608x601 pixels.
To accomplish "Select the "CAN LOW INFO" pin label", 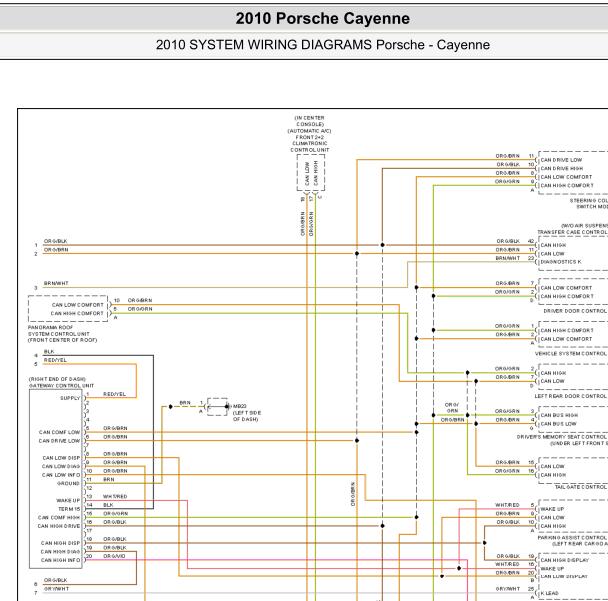I will pos(61,475).
